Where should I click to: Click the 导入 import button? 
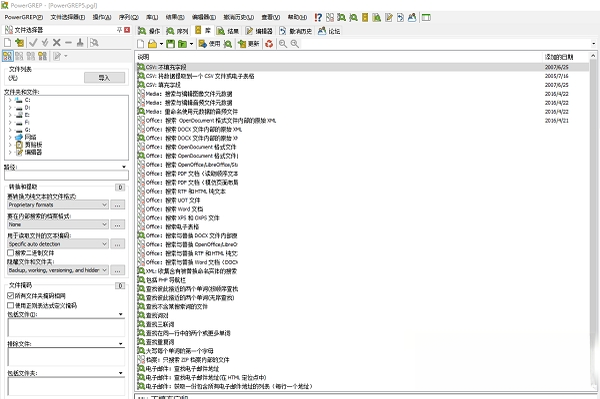pyautogui.click(x=104, y=78)
